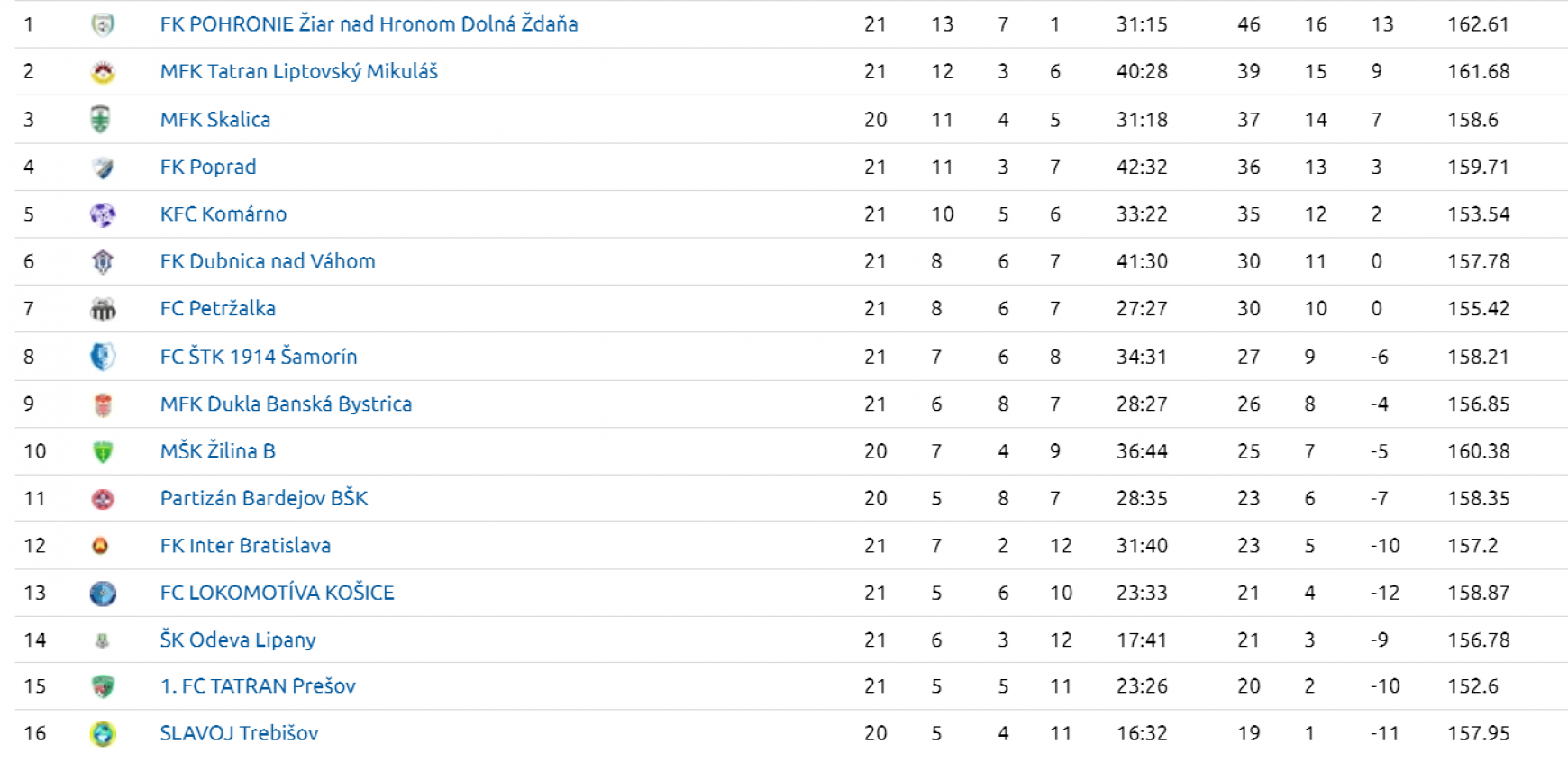Open the Partizán Bardejov BŠK team page

point(263,498)
